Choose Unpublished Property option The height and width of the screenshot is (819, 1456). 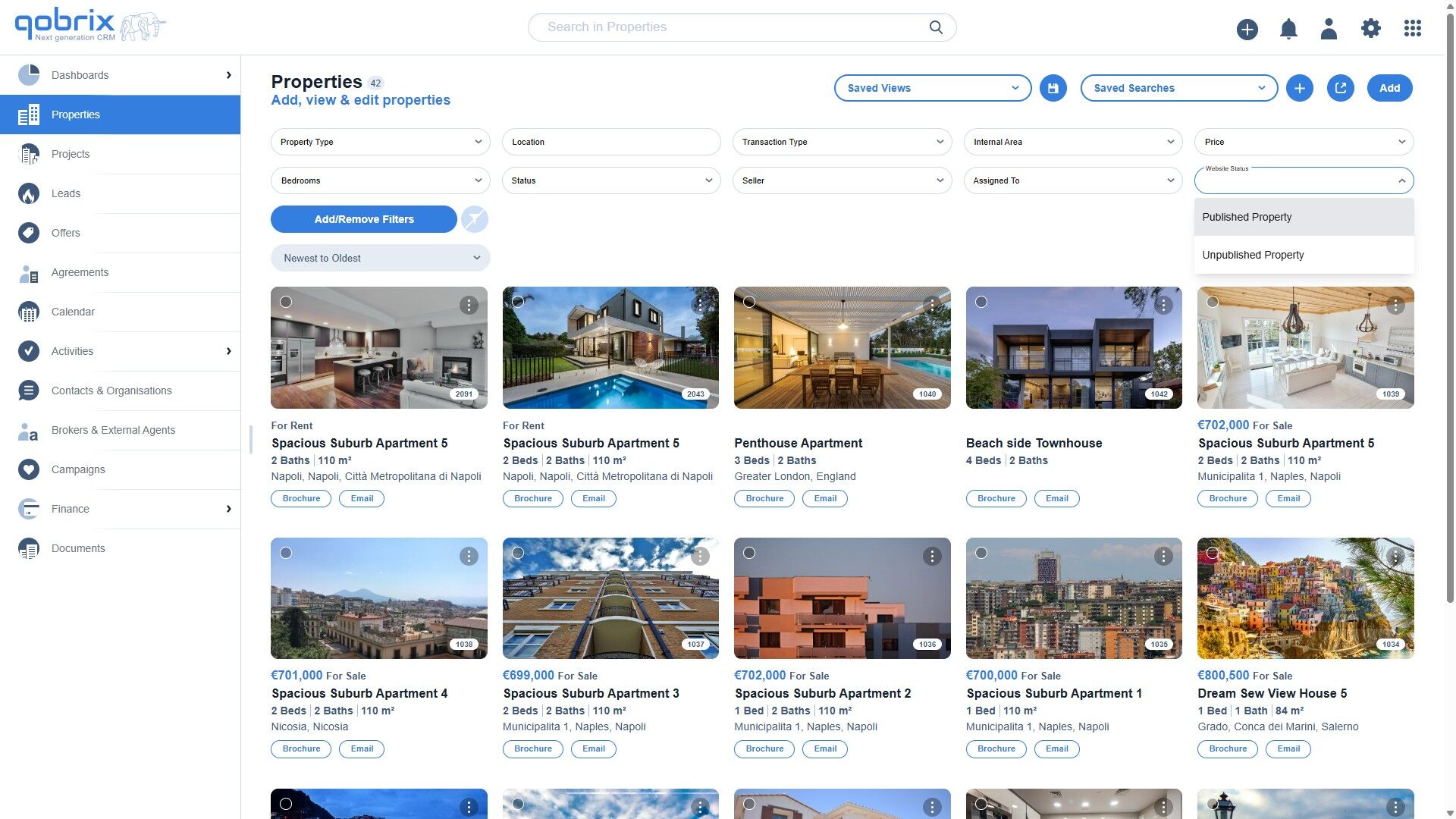tap(1304, 255)
